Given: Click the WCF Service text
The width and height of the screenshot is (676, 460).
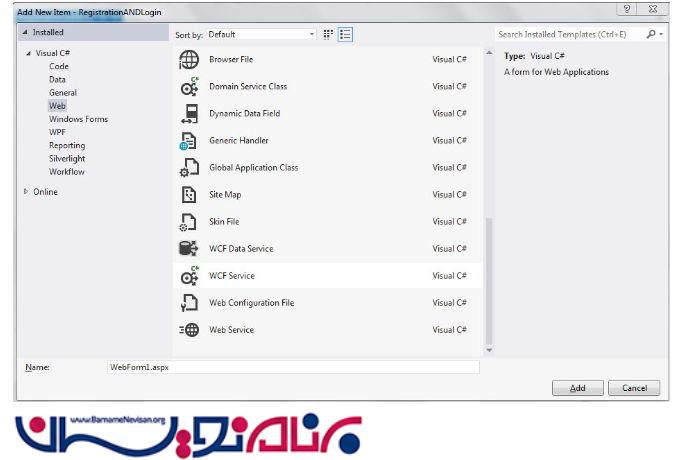Looking at the screenshot, I should [232, 275].
